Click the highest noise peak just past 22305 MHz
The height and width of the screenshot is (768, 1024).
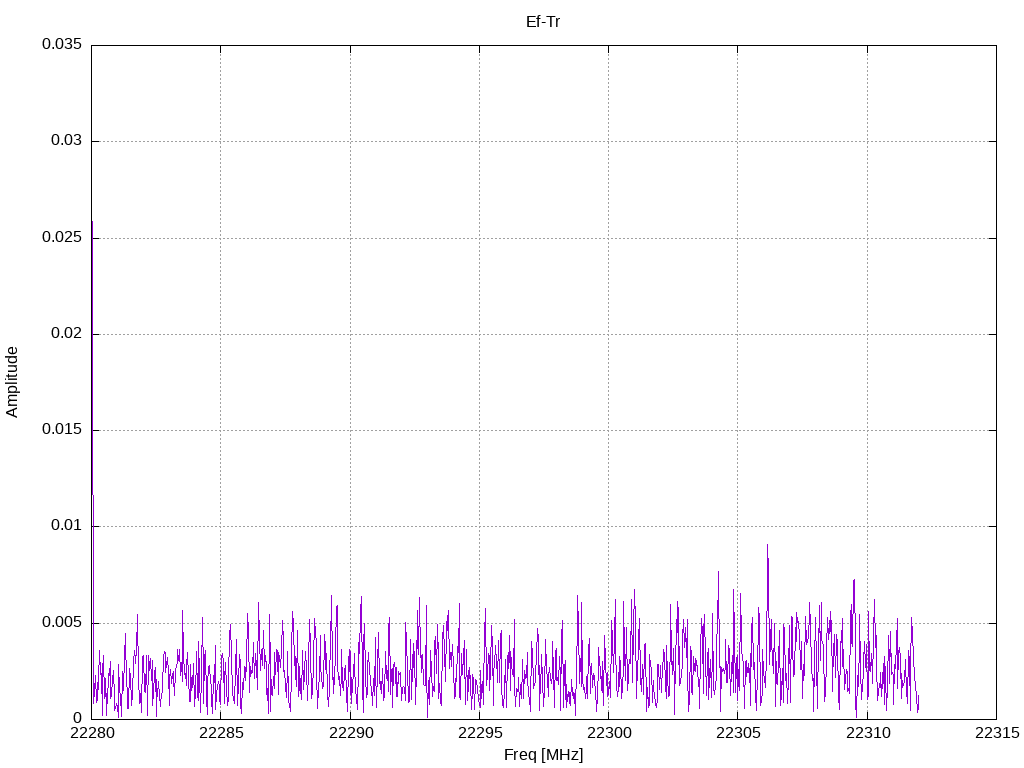767,546
